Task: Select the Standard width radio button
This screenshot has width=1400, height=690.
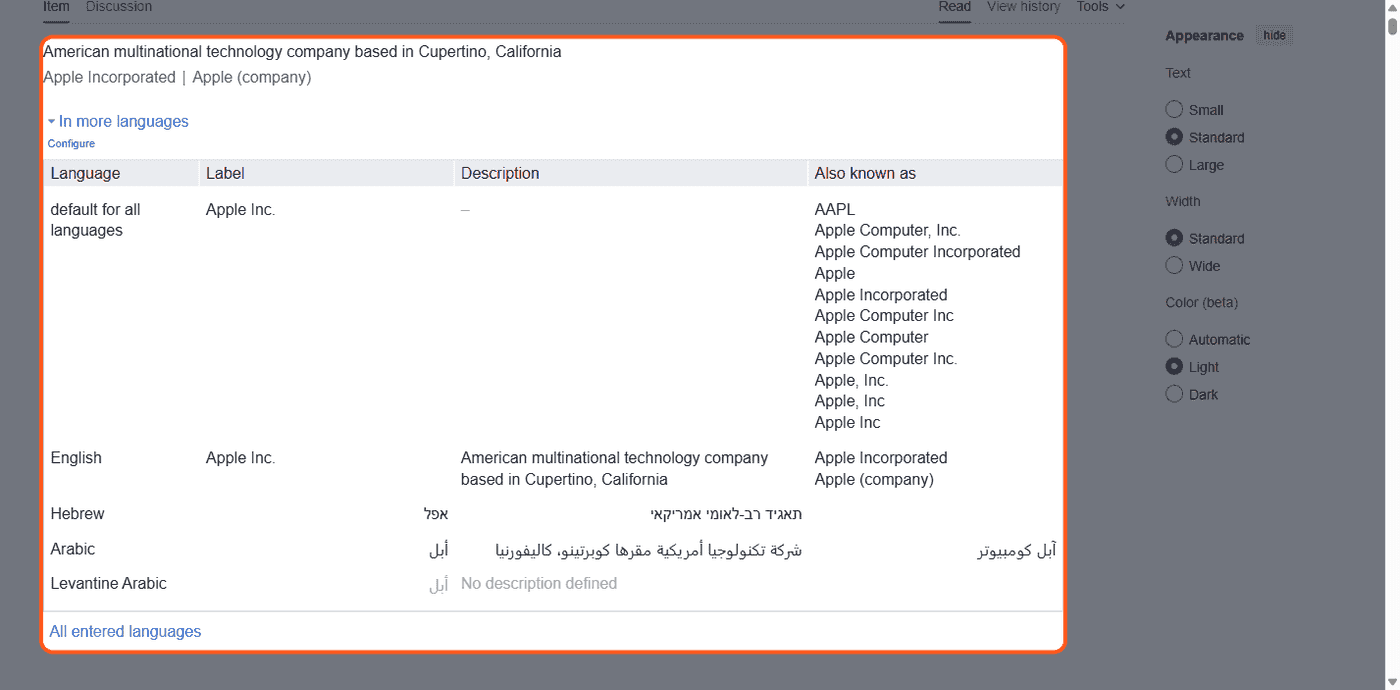Action: pos(1174,238)
